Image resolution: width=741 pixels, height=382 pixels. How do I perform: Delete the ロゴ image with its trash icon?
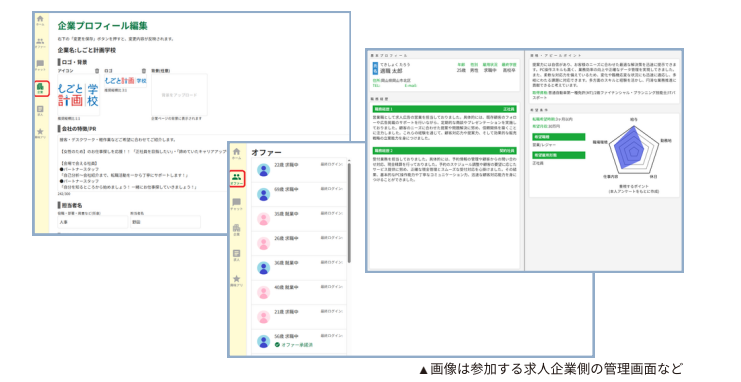pos(144,70)
